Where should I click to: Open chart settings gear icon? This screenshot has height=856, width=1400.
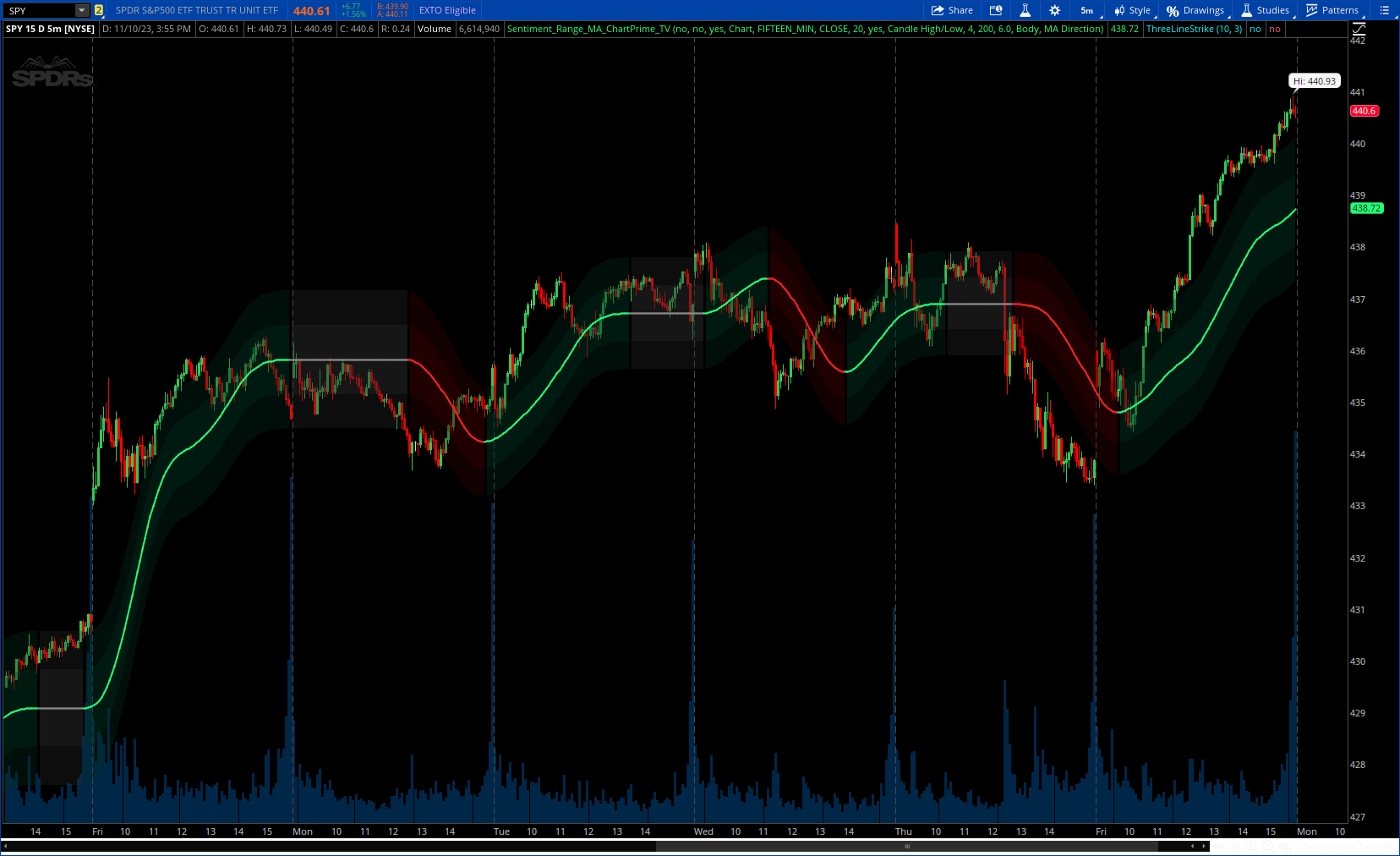pos(1054,10)
